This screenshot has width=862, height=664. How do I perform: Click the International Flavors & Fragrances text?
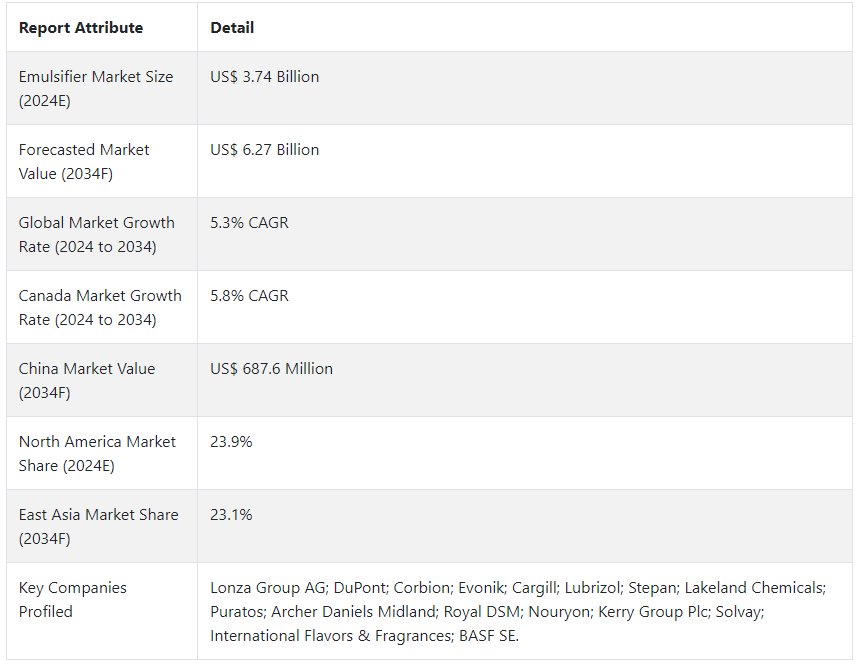coord(331,636)
